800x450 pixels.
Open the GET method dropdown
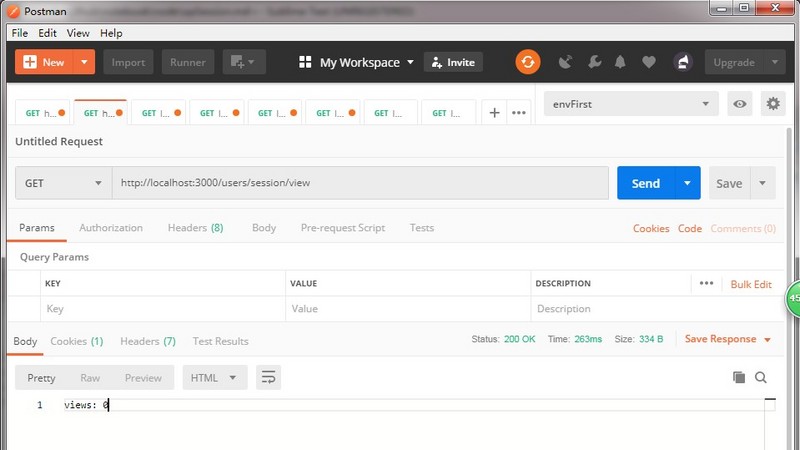pos(64,183)
